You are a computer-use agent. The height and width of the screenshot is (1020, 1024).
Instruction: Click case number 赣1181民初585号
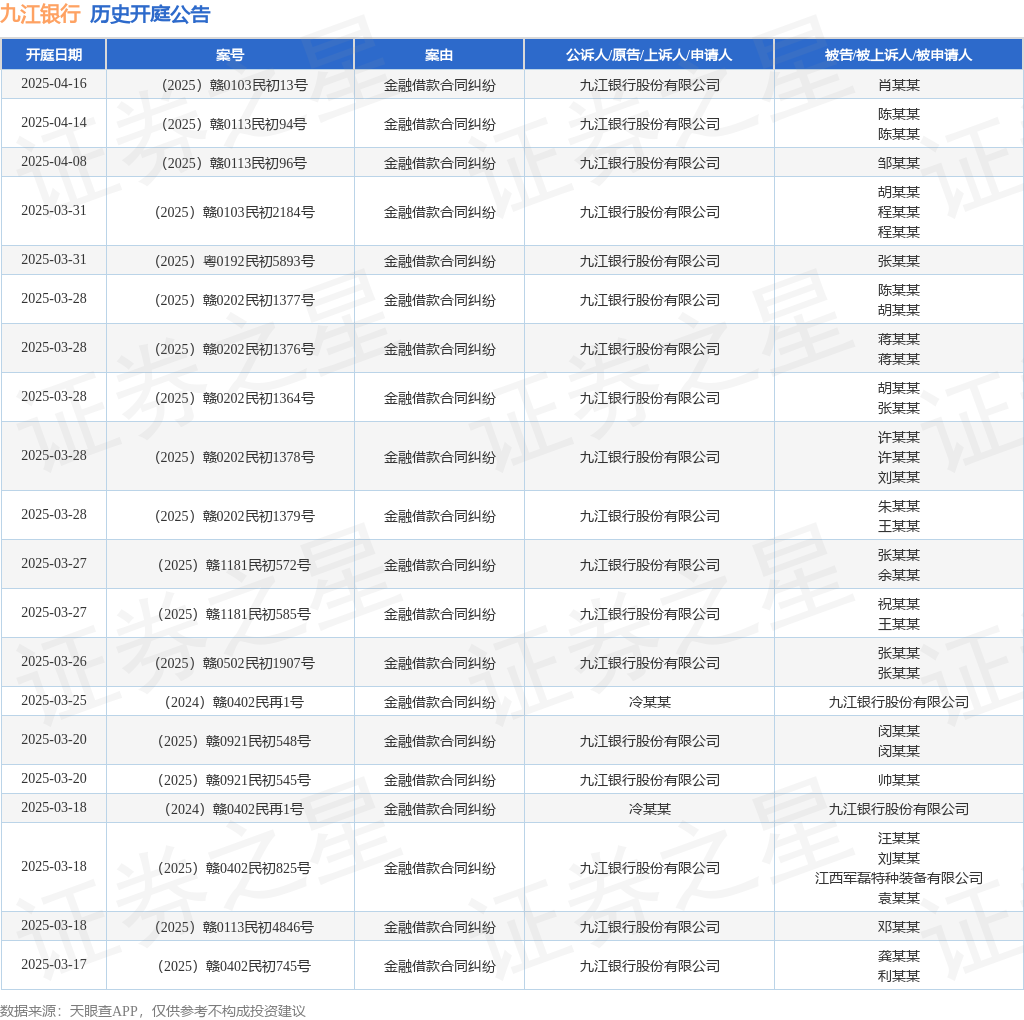pyautogui.click(x=234, y=614)
